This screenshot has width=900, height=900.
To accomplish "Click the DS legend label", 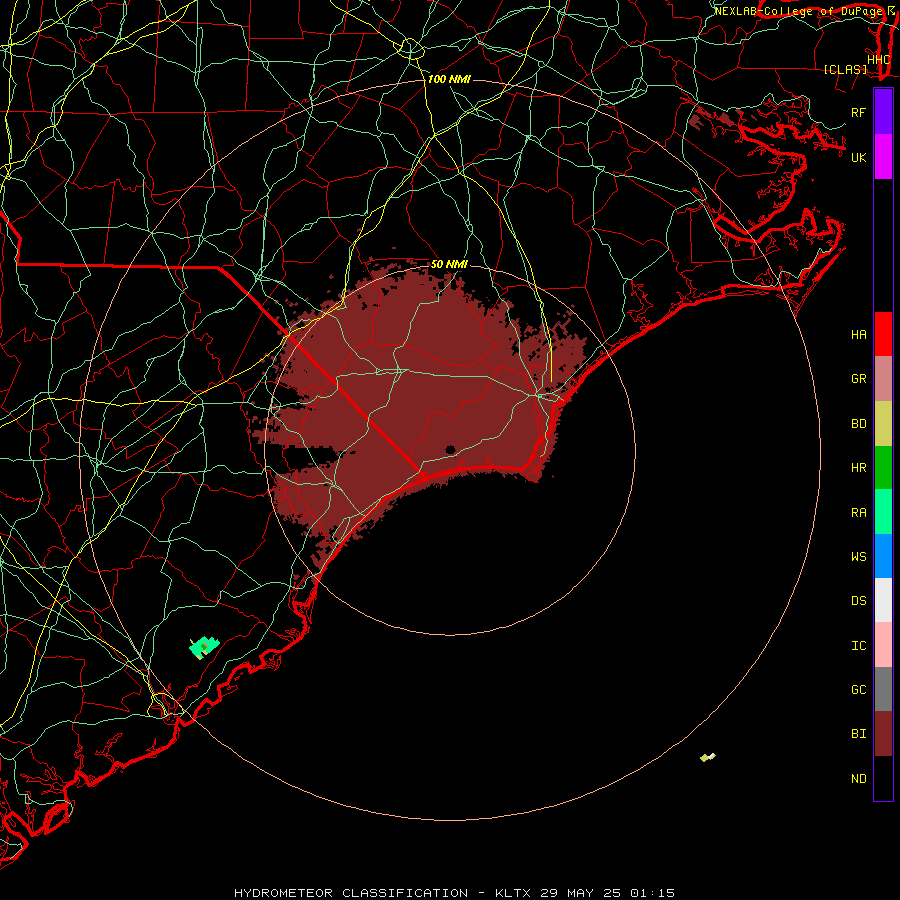I will (859, 601).
